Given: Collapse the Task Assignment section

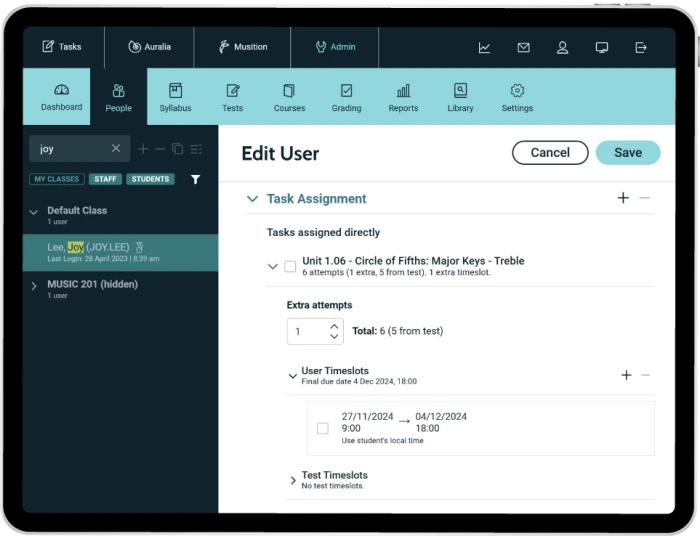Looking at the screenshot, I should pos(253,199).
